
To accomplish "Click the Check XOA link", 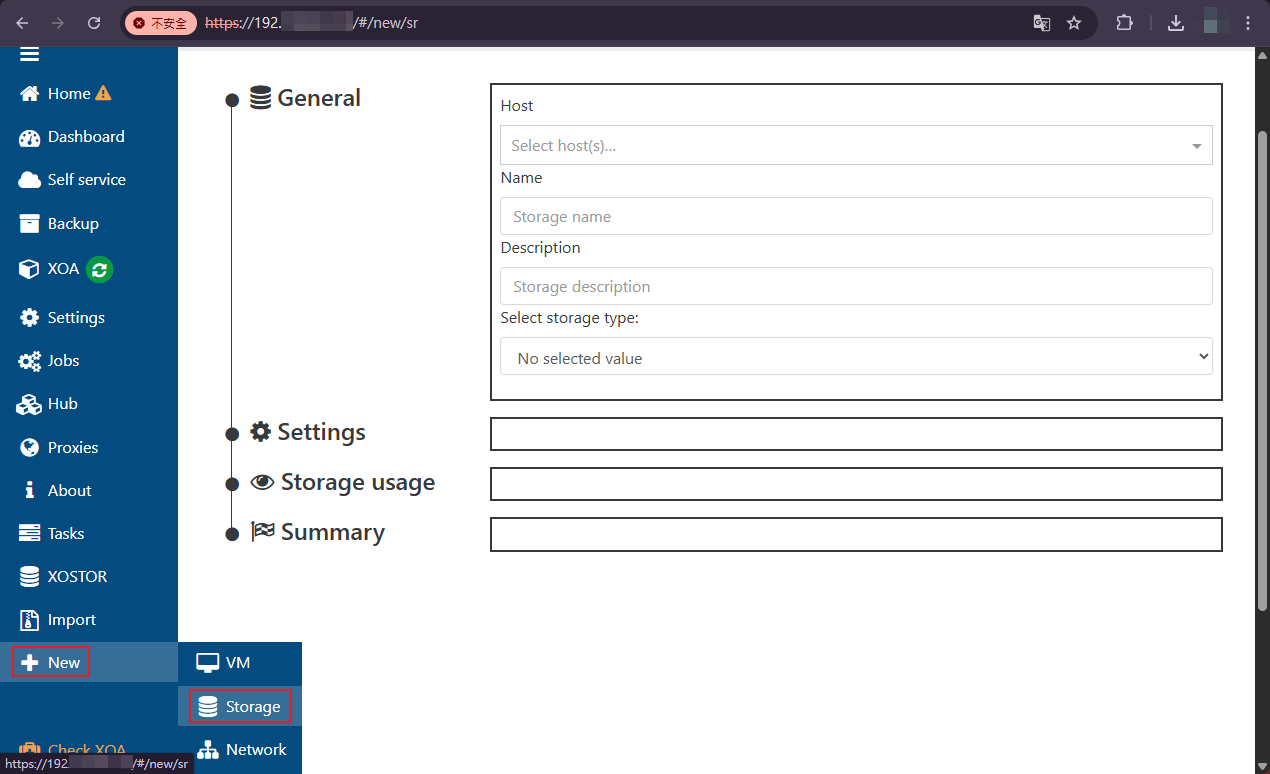I will [87, 750].
